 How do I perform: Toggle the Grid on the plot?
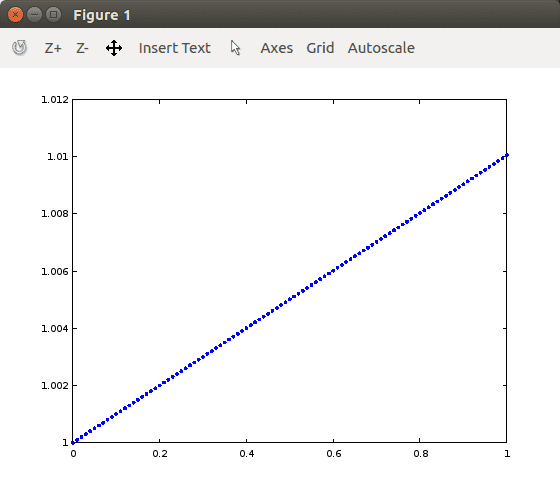tap(320, 48)
